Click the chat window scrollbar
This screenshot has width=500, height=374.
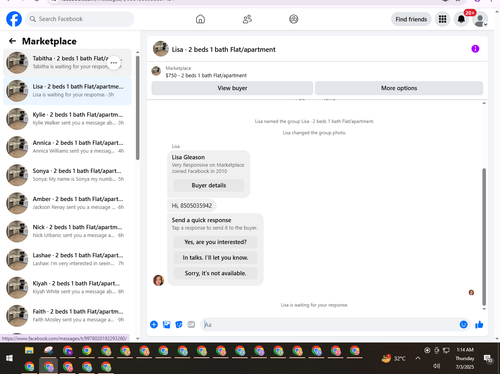[x=484, y=237]
